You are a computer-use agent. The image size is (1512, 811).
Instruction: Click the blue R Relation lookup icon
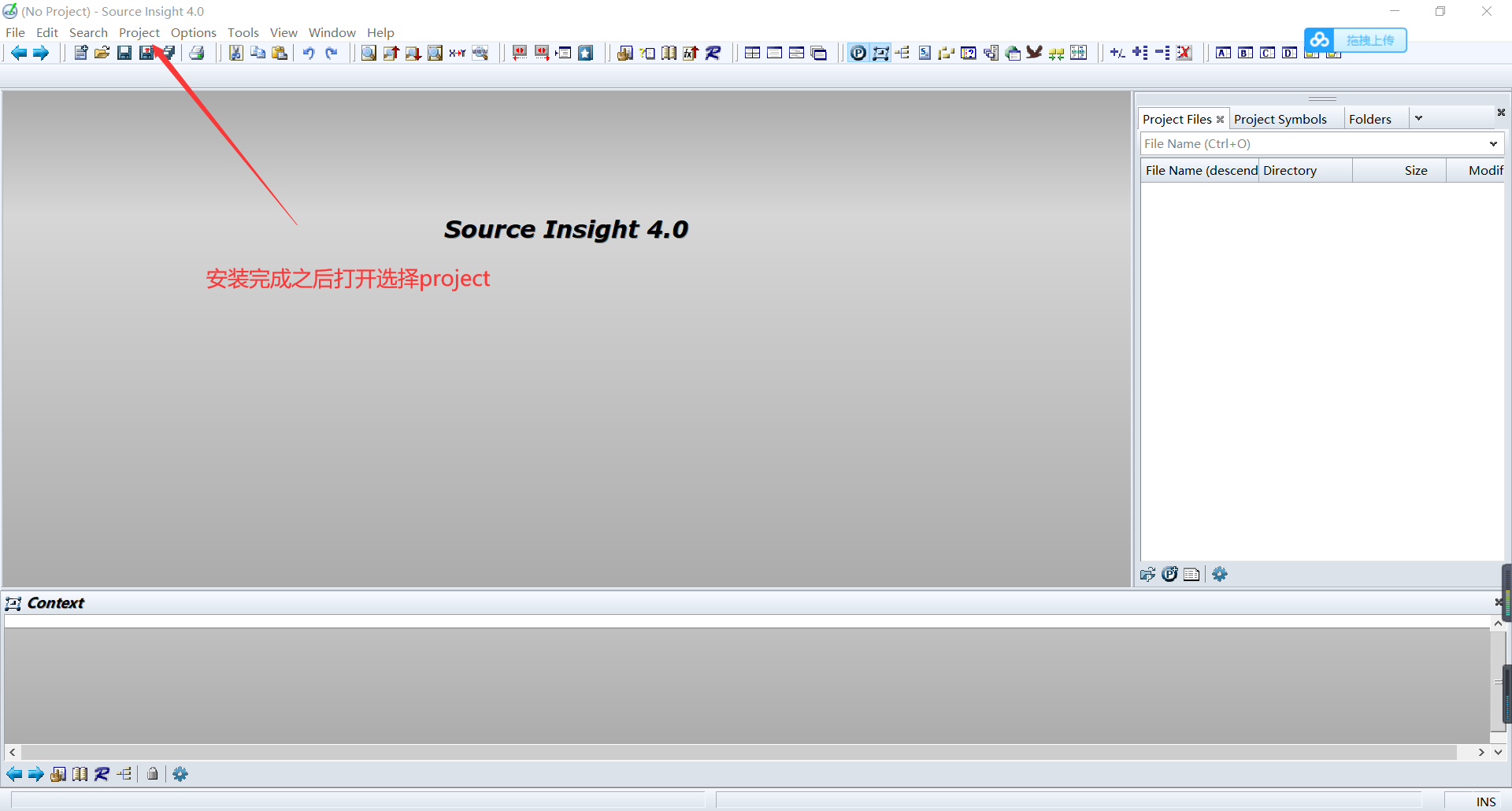(x=713, y=53)
